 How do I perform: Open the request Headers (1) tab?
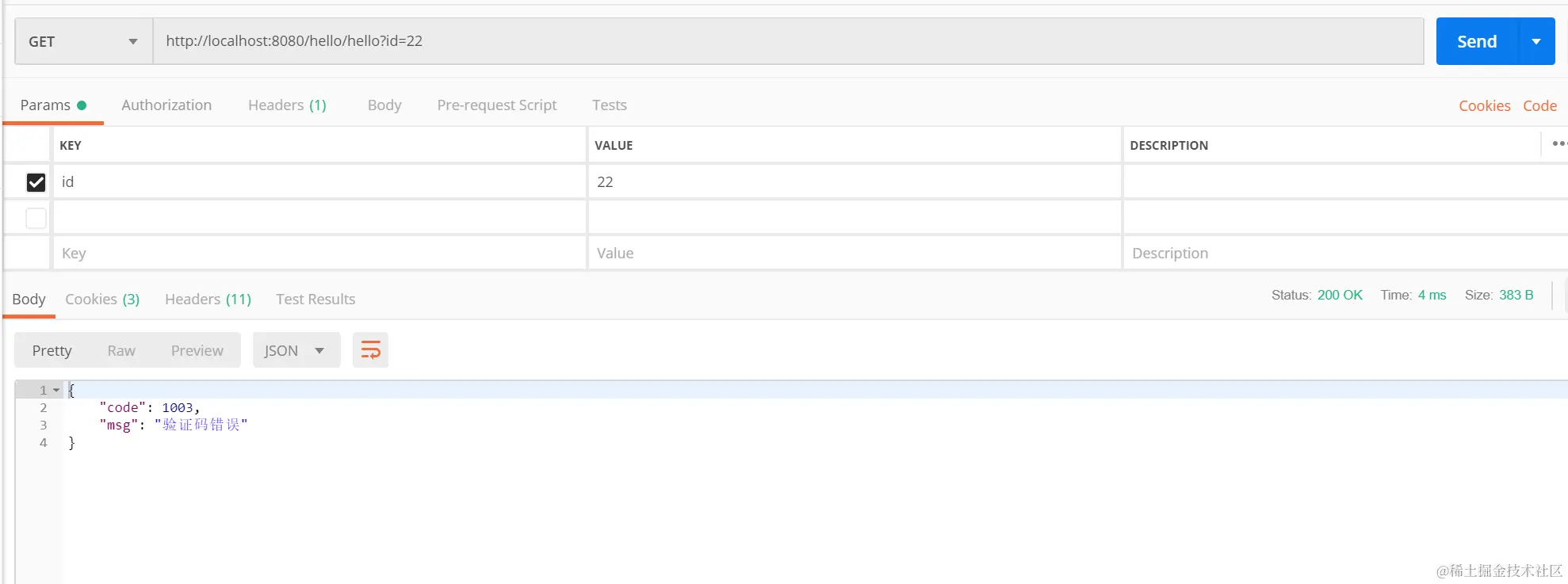(287, 105)
